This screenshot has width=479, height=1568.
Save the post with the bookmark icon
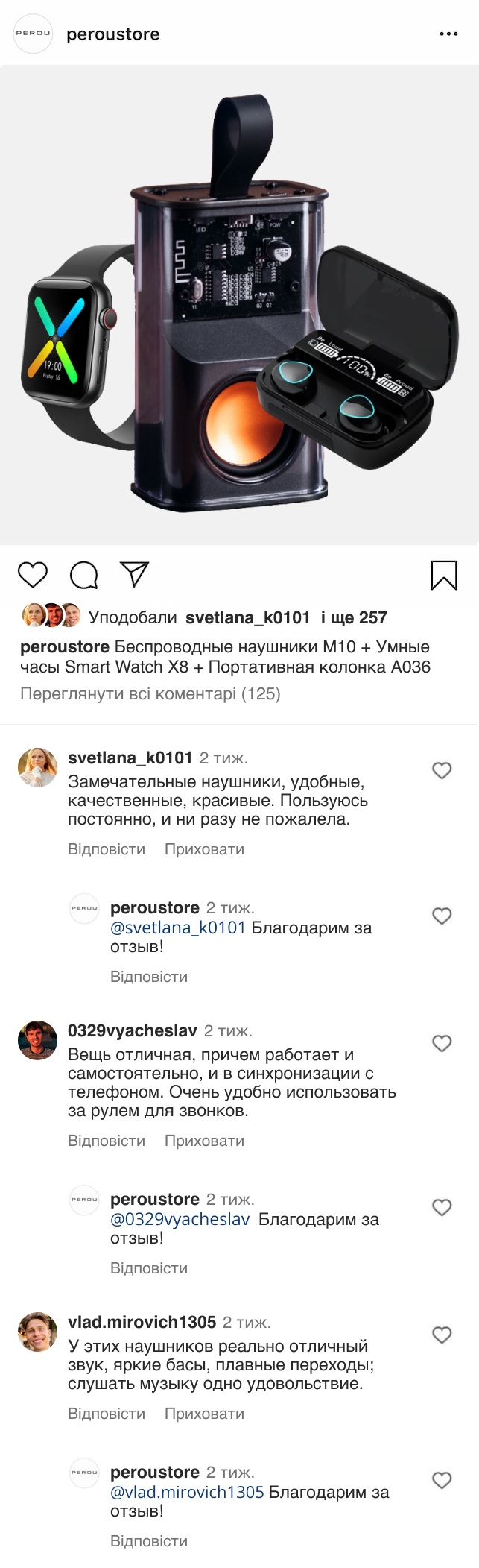pyautogui.click(x=444, y=575)
